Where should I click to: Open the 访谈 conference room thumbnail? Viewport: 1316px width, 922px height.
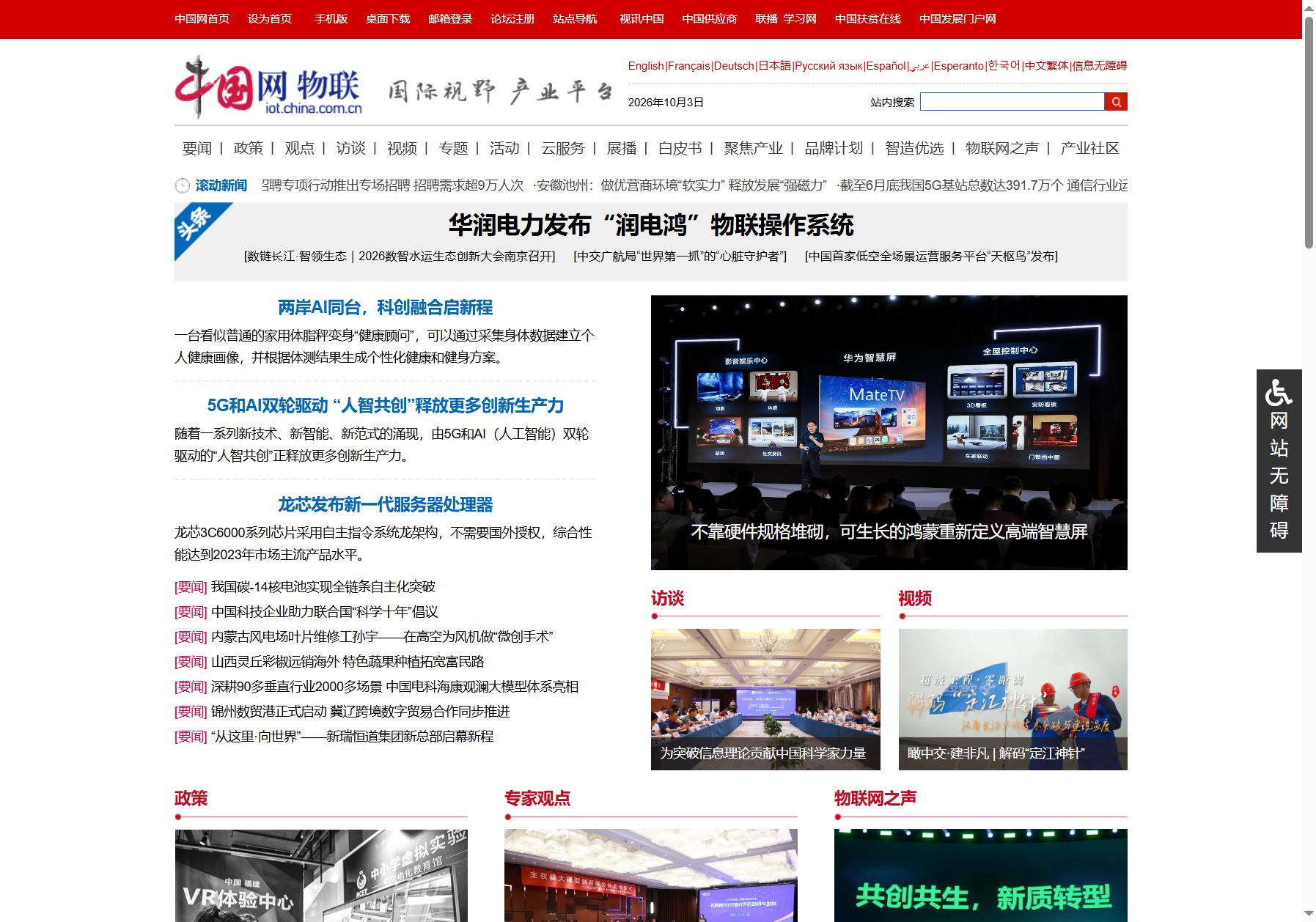[765, 699]
